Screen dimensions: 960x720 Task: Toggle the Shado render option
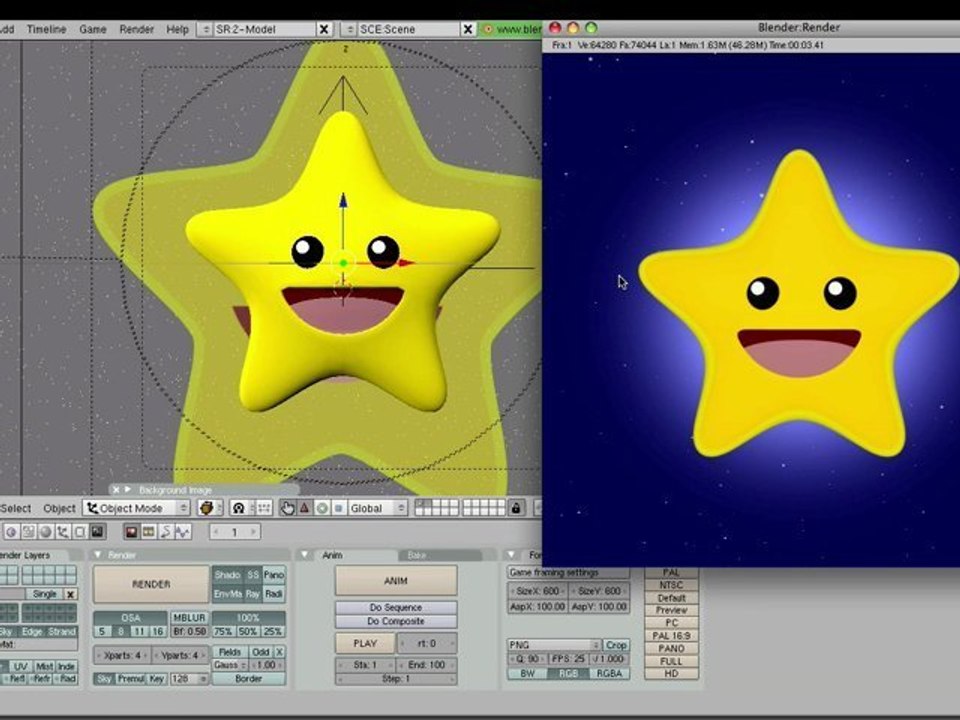228,575
